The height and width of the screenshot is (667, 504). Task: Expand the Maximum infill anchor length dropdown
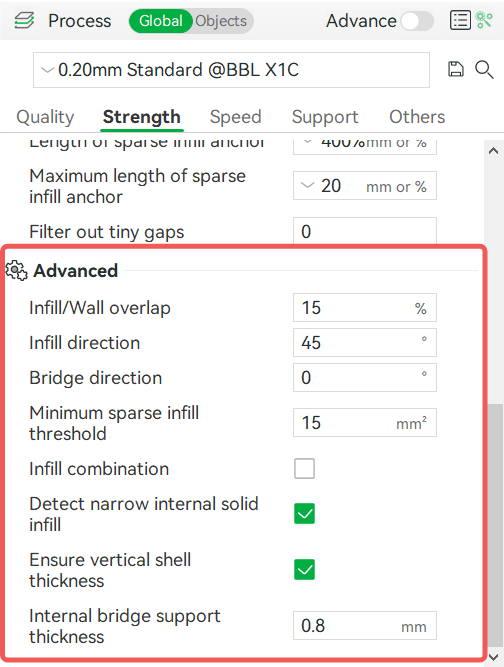(x=308, y=185)
